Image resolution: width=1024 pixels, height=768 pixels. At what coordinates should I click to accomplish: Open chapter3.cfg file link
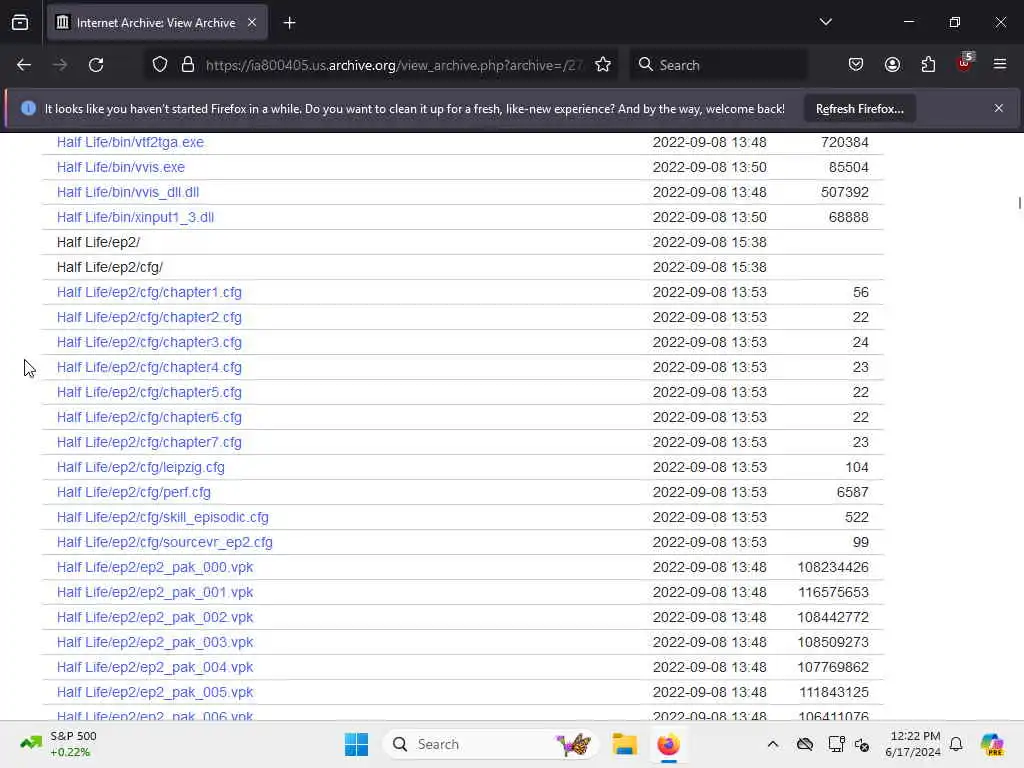pyautogui.click(x=149, y=342)
